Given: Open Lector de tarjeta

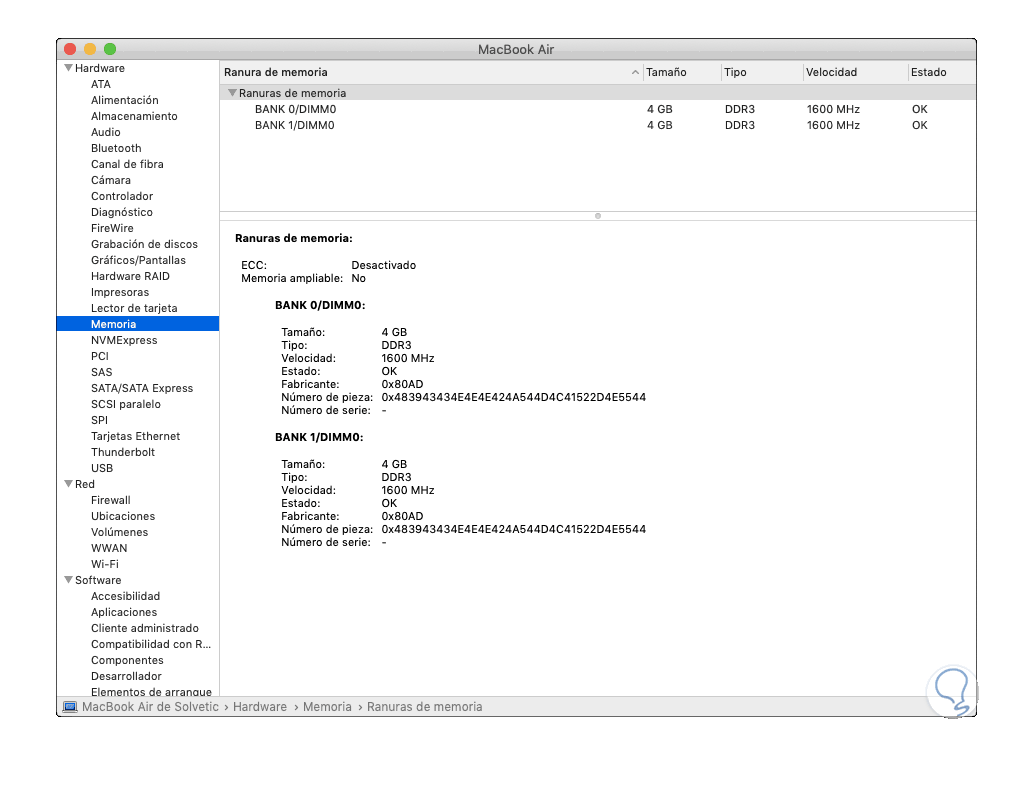Looking at the screenshot, I should (x=134, y=308).
